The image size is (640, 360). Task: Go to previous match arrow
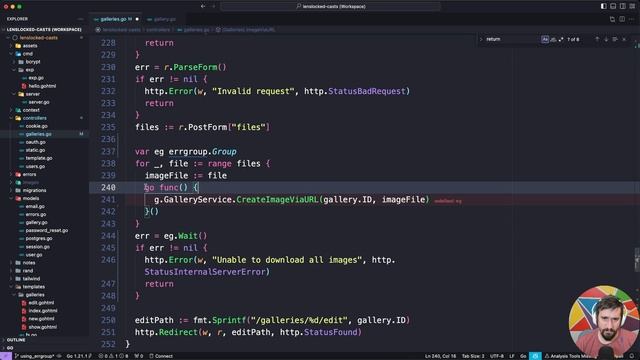pos(597,39)
